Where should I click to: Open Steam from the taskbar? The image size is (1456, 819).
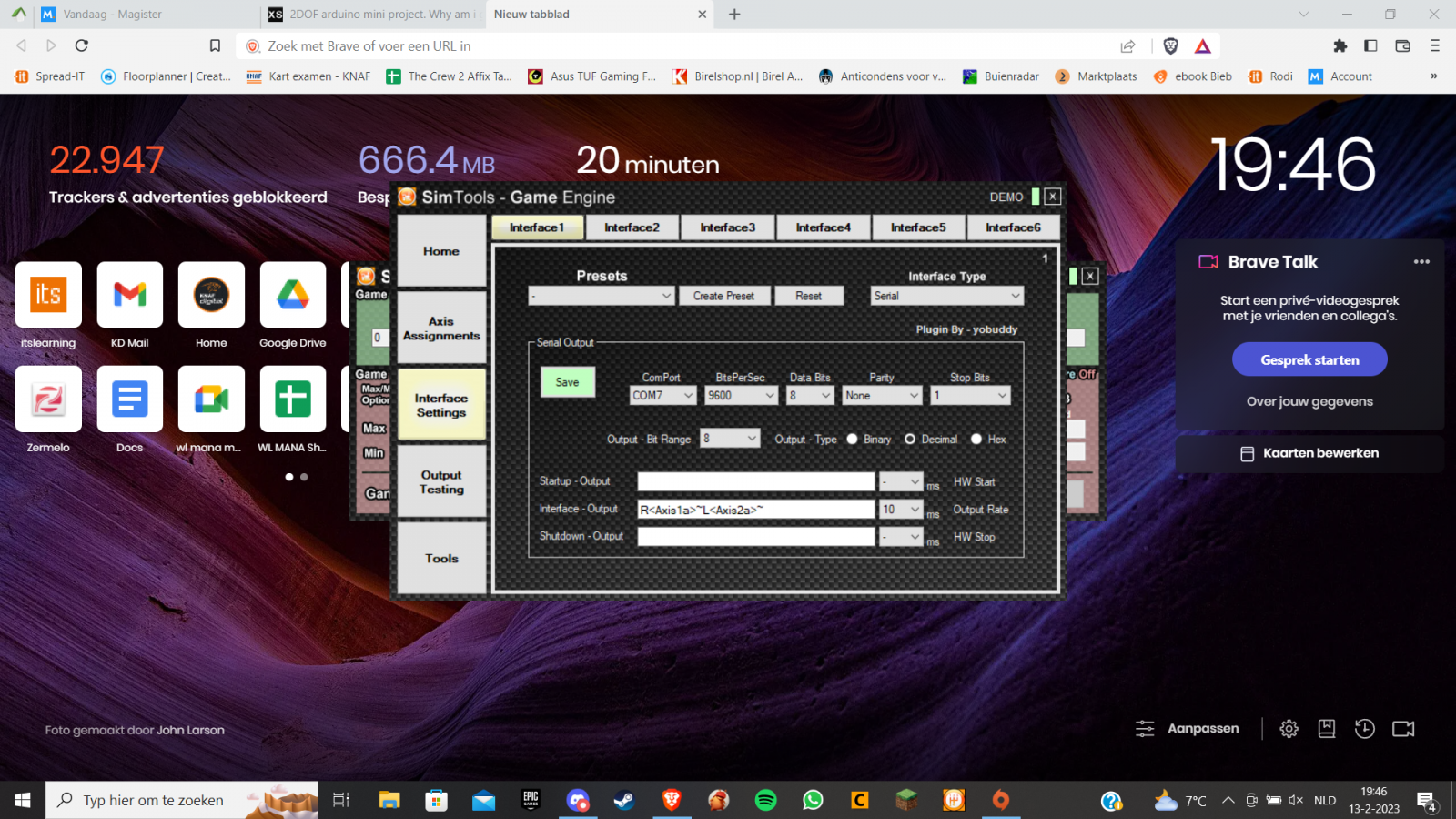(624, 800)
